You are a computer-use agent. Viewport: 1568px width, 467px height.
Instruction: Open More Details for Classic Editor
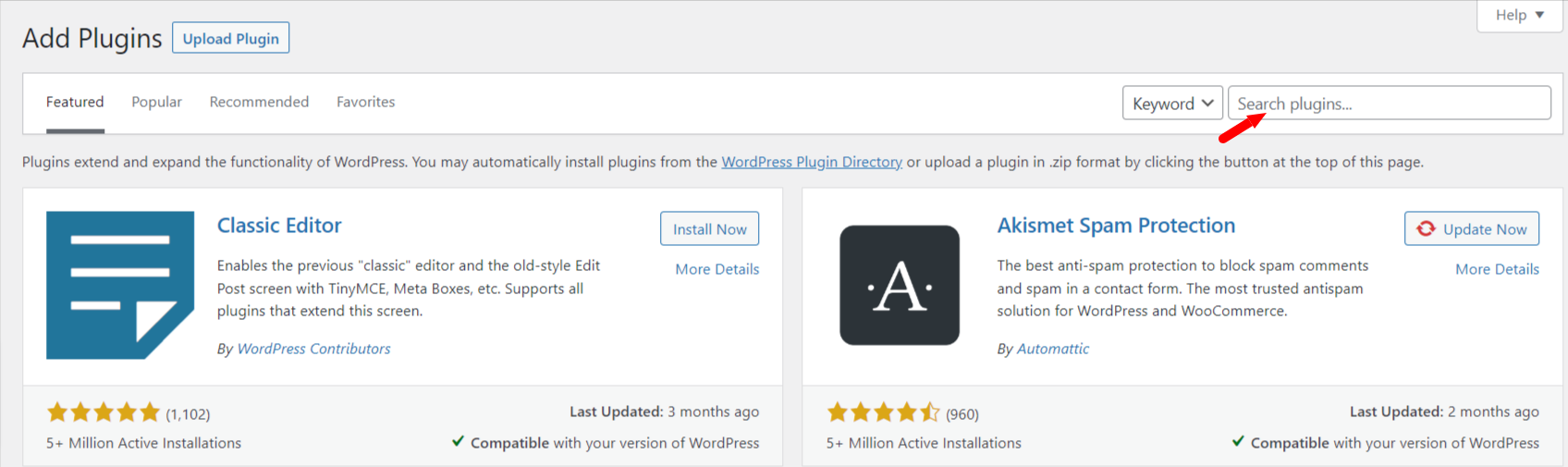tap(717, 269)
